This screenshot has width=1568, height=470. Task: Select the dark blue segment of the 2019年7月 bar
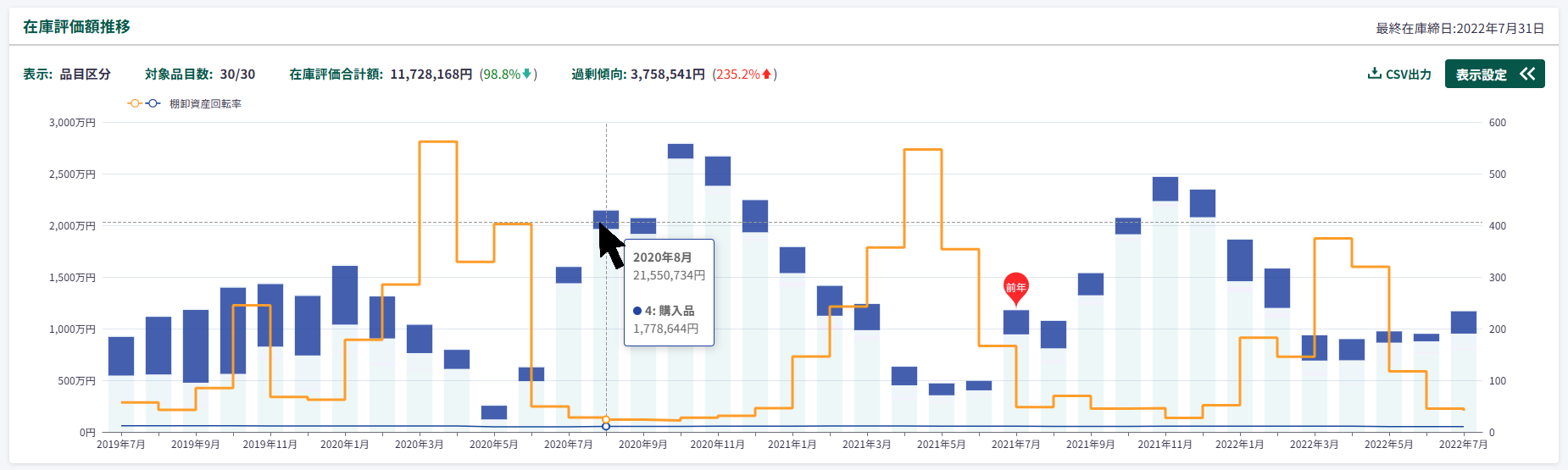pyautogui.click(x=121, y=356)
